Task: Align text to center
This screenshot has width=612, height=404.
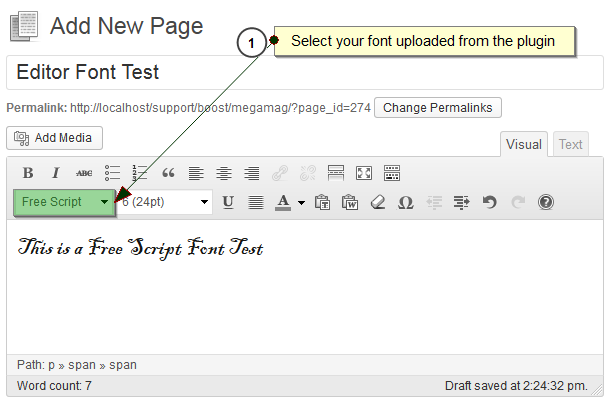Action: click(x=224, y=173)
